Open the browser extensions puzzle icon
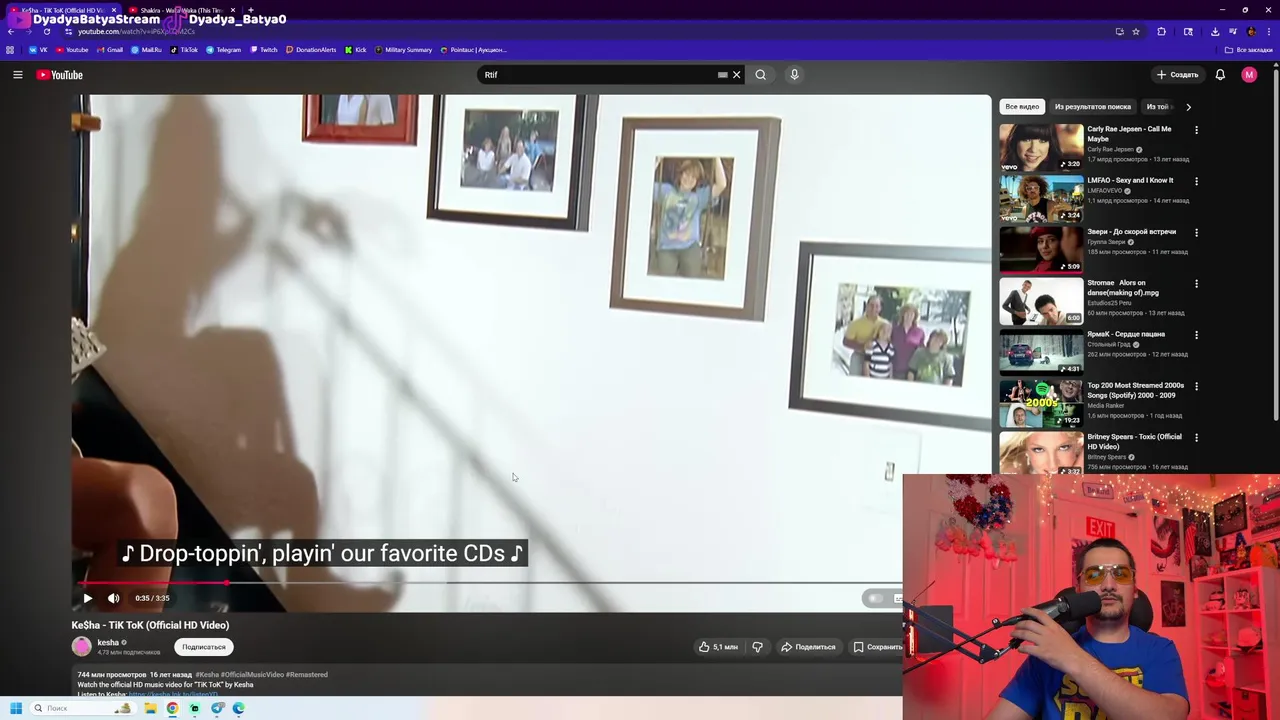Screen dimensions: 1280x720 [x=1162, y=31]
